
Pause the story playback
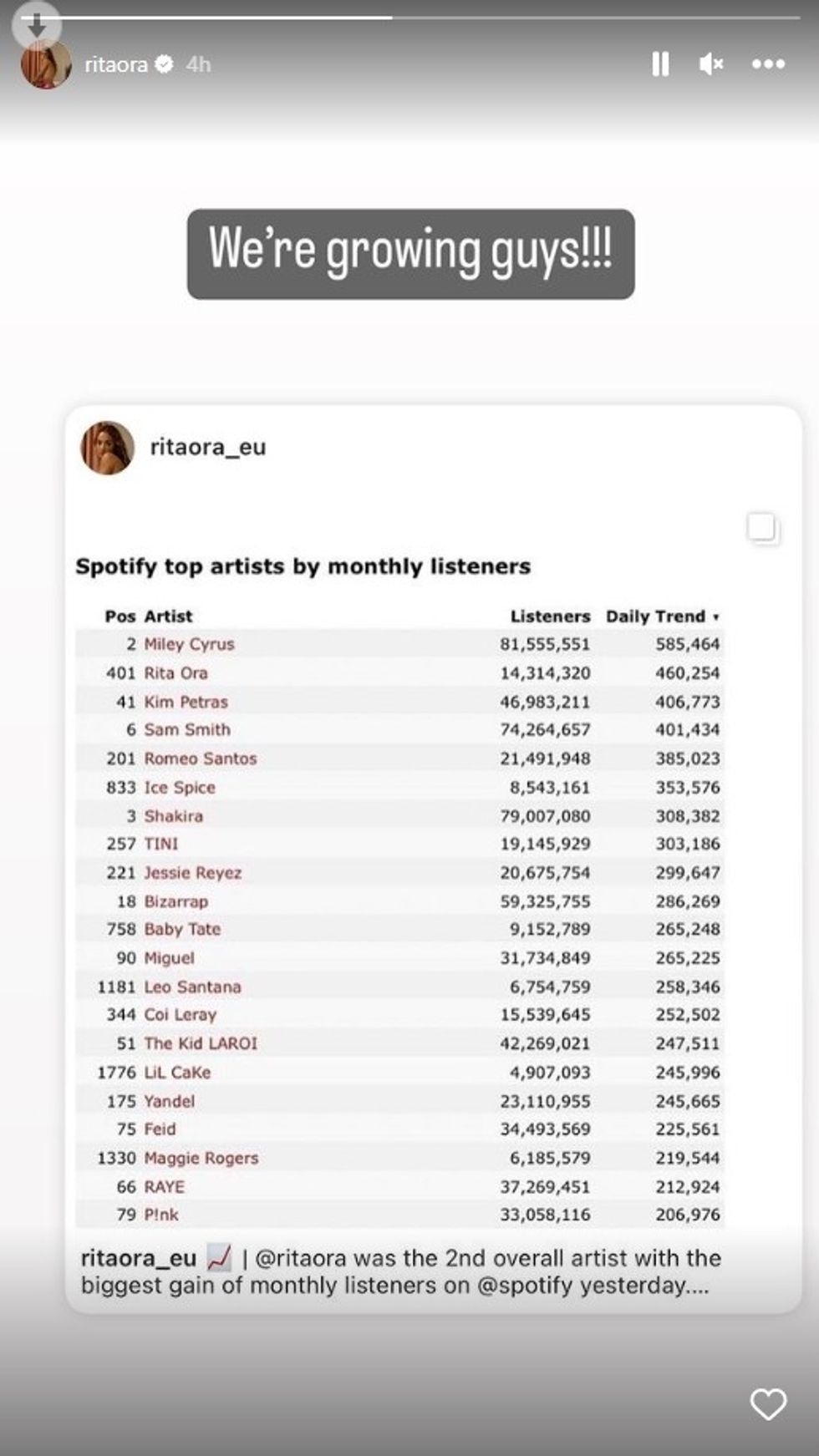tap(660, 64)
